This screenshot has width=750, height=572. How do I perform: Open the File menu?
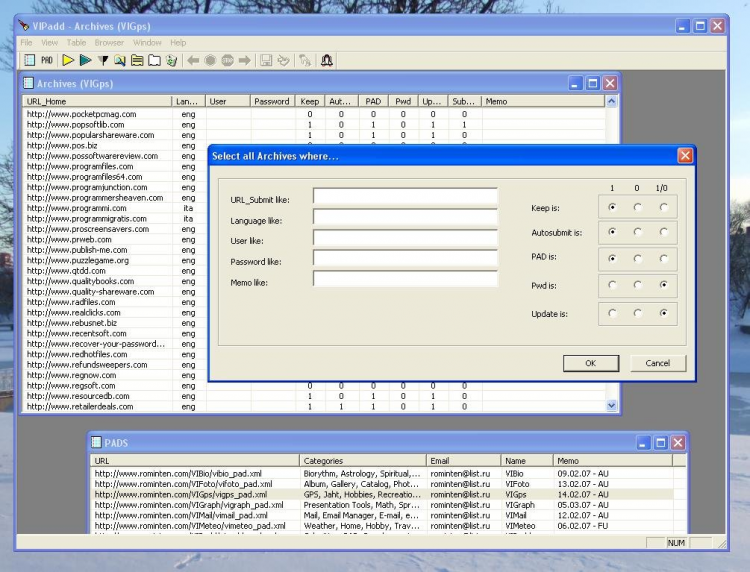[x=26, y=43]
